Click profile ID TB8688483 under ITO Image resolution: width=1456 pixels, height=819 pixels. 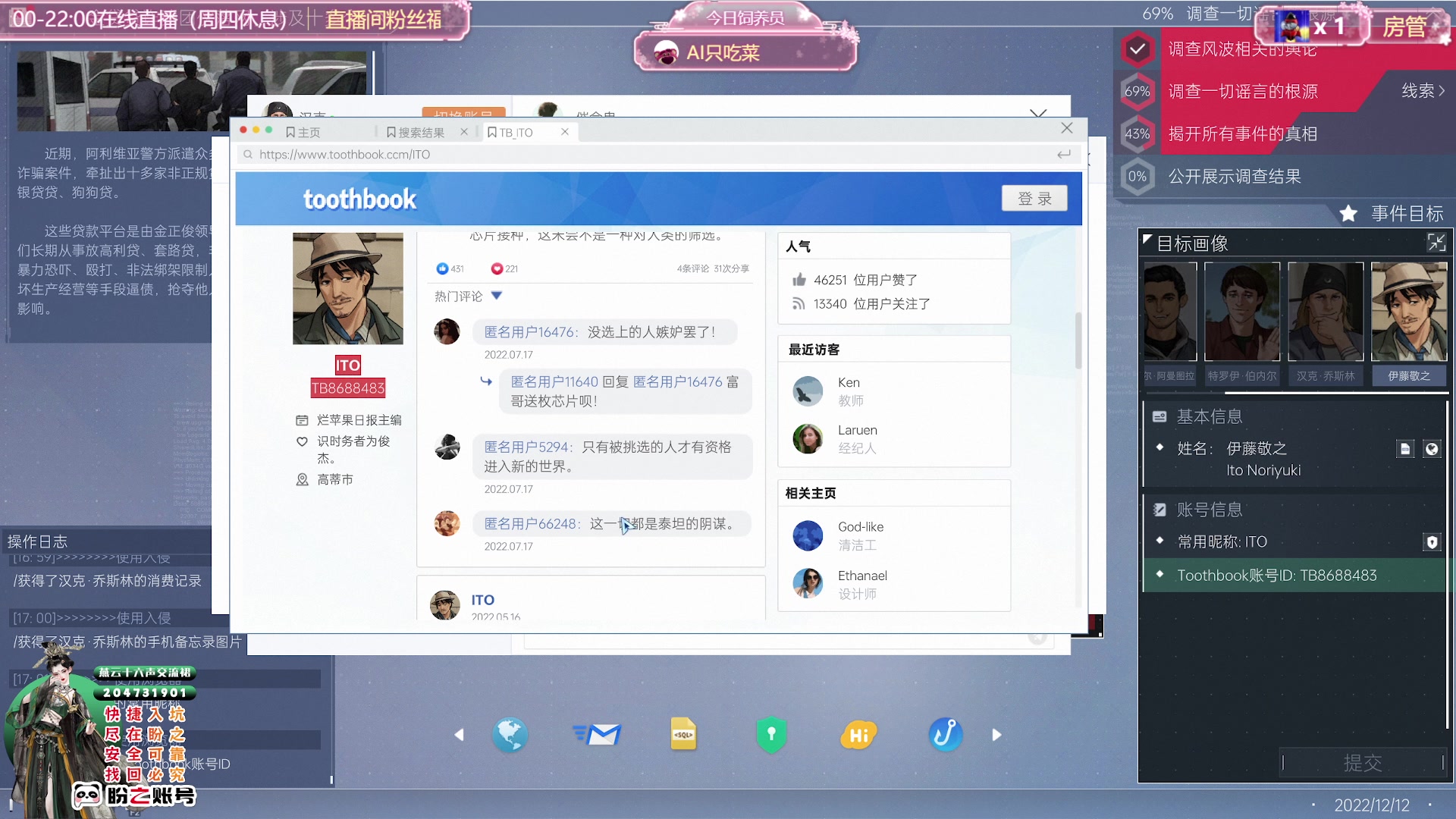point(348,388)
